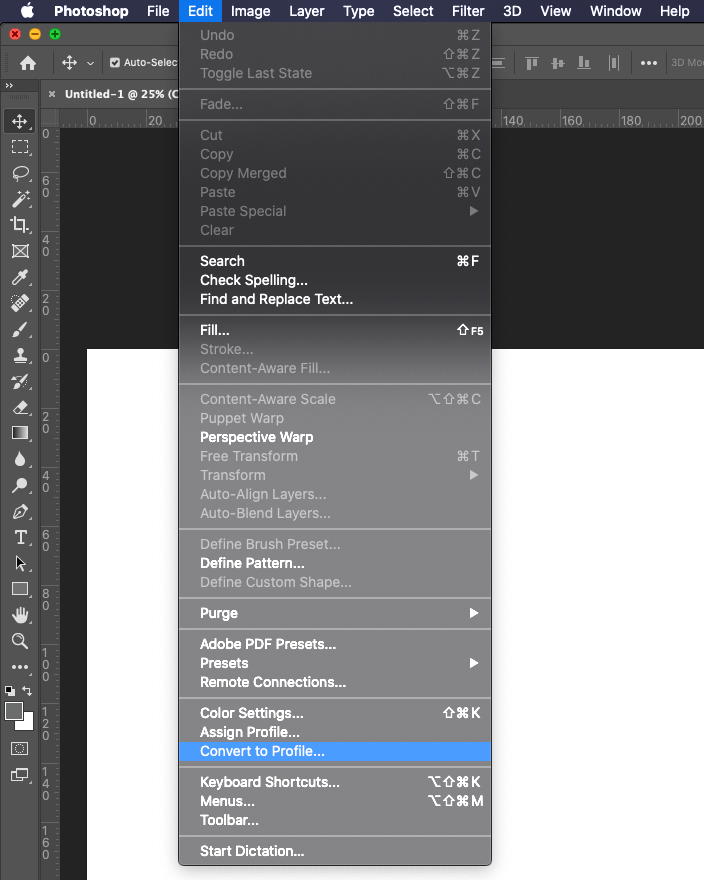
Task: Expand the Transform submenu
Action: coord(474,475)
